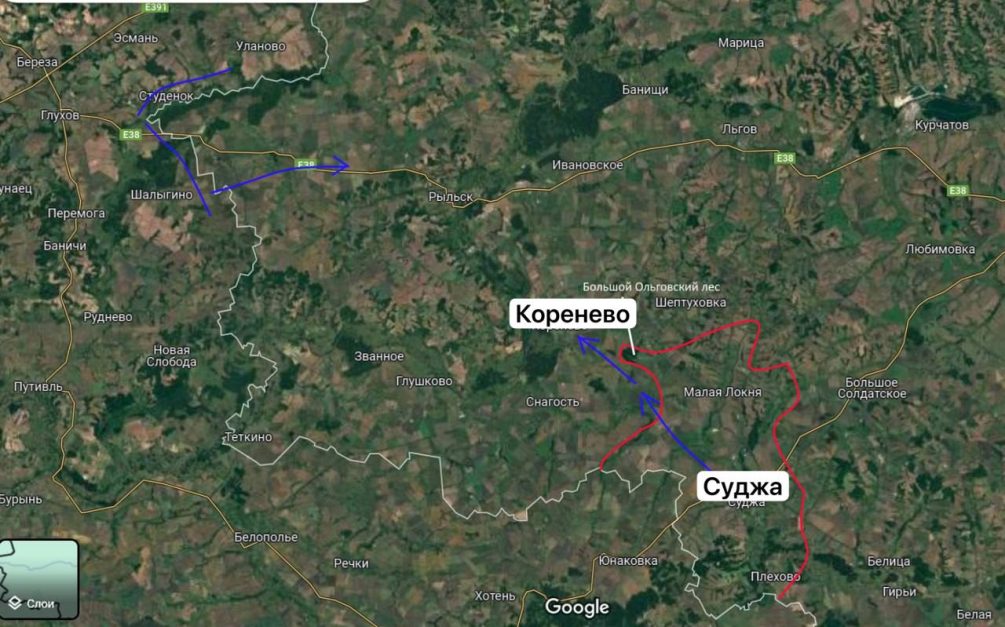Viewport: 1005px width, 627px height.
Task: Click the E391 road badge
Action: (x=155, y=7)
